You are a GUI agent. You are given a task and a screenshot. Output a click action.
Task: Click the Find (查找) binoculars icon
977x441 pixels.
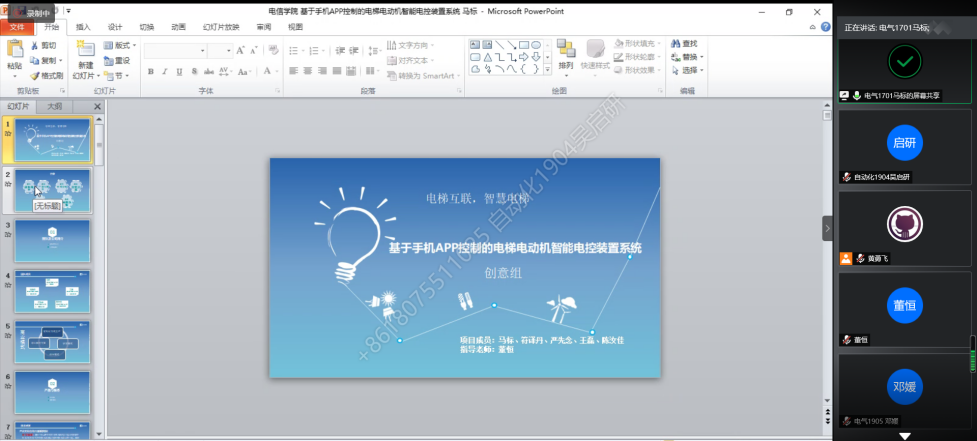(x=675, y=43)
